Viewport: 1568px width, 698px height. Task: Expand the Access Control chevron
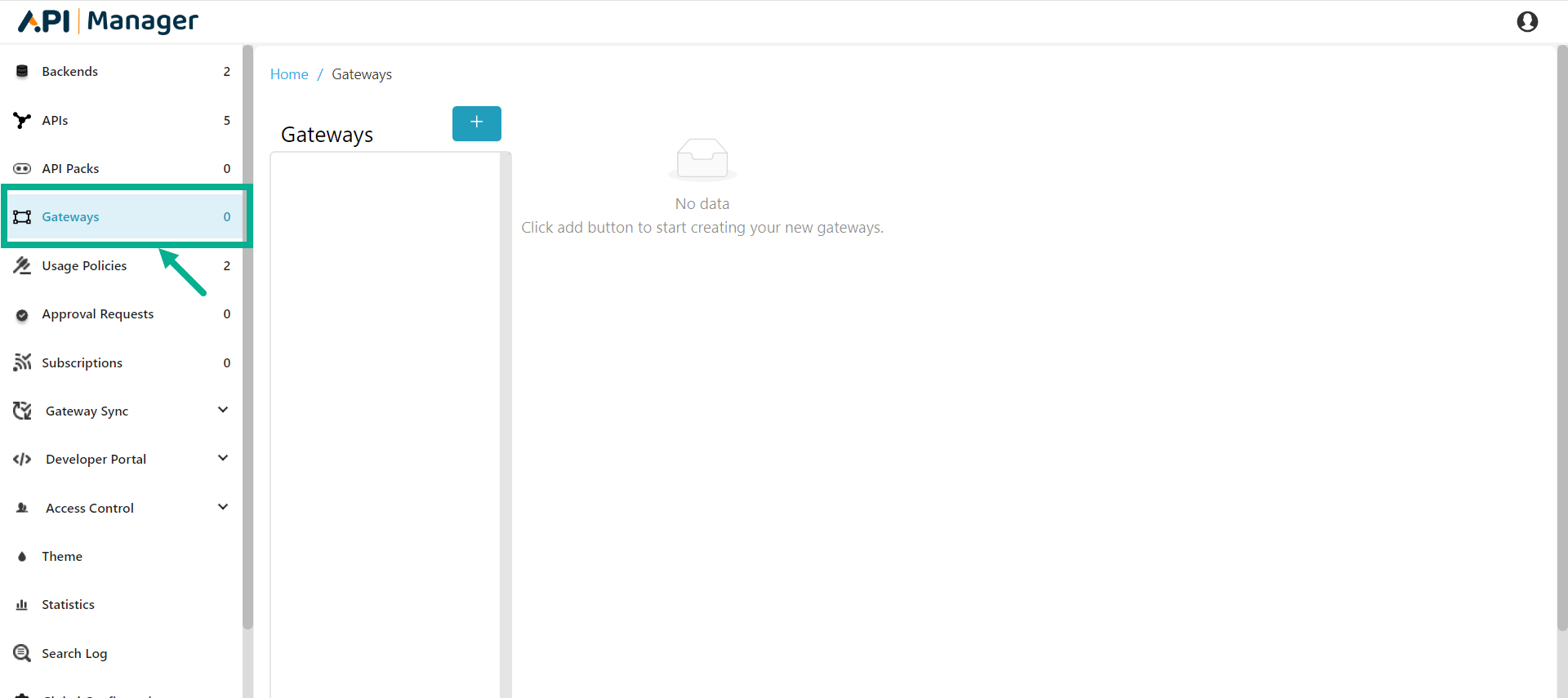point(223,507)
